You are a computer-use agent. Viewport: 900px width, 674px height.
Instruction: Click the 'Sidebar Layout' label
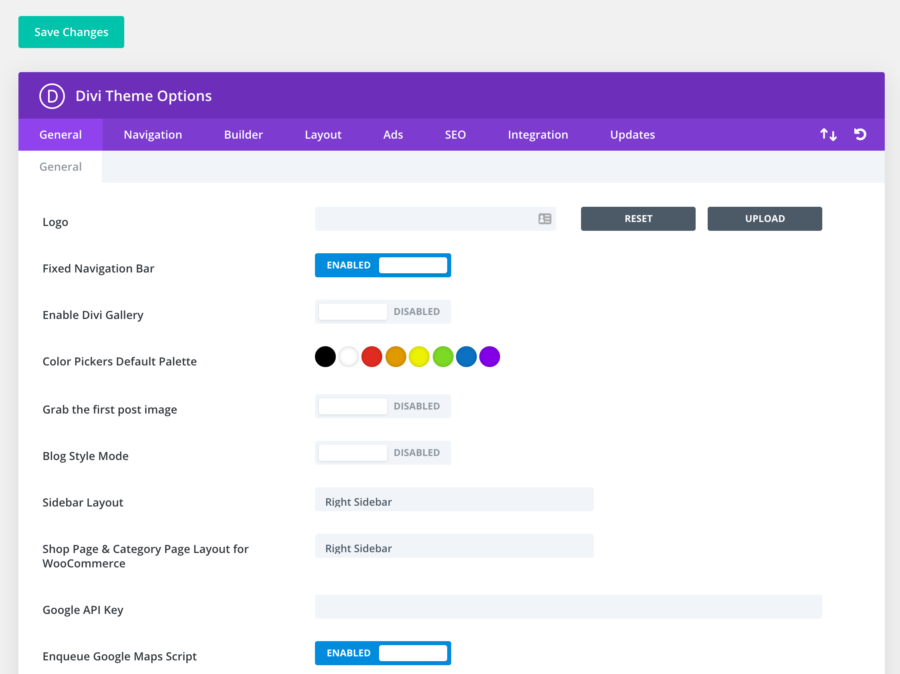click(83, 503)
